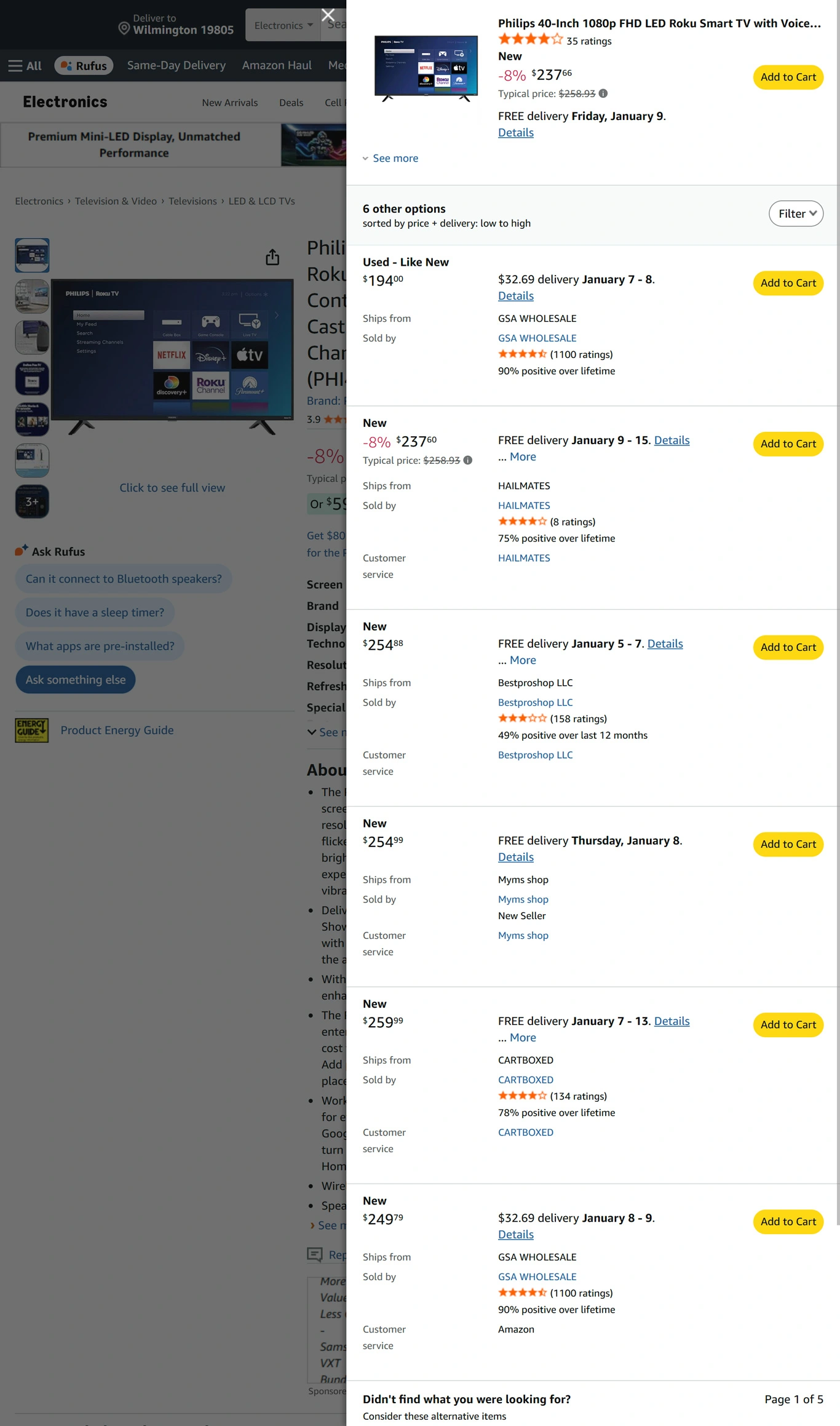Click the Rufus assistant button
The image size is (840, 1426).
[84, 66]
